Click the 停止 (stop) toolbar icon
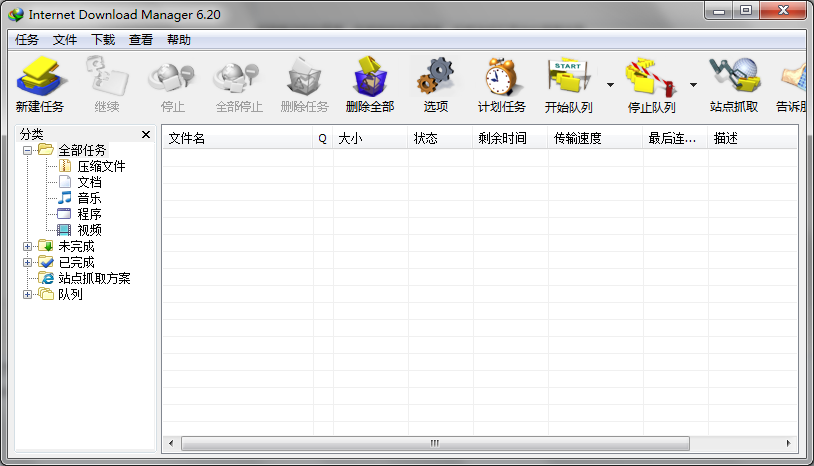Screen dimensions: 814x466 [x=172, y=77]
